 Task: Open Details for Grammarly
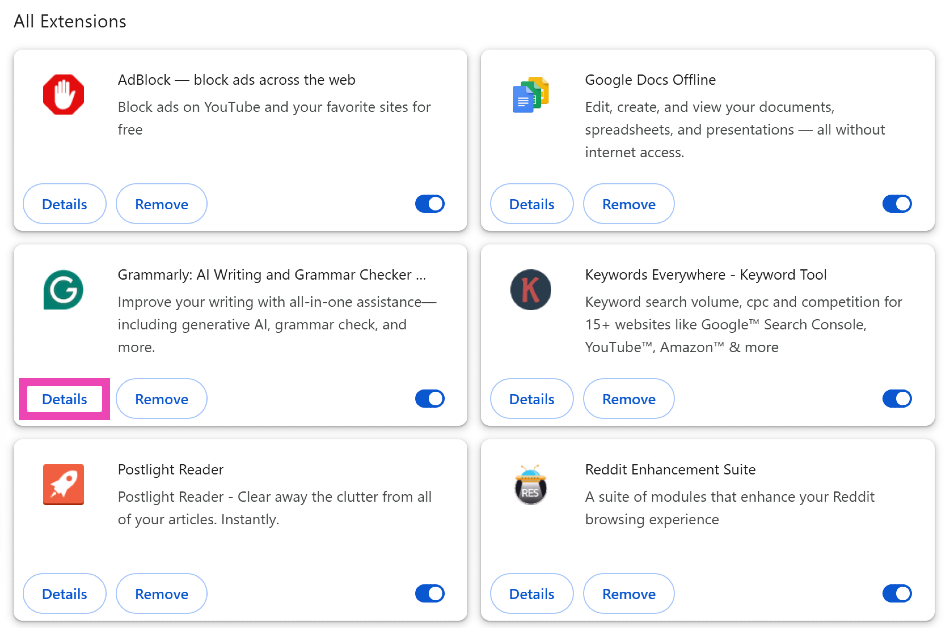(x=65, y=399)
